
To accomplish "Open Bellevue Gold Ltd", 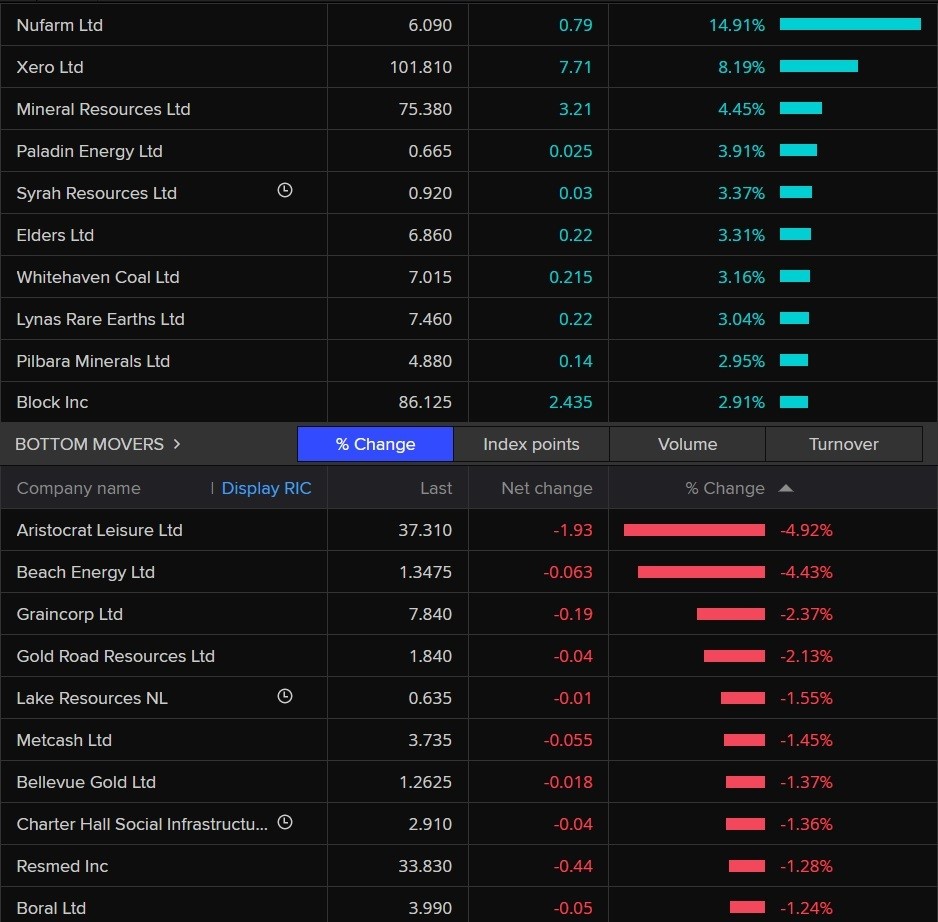I will pos(86,782).
